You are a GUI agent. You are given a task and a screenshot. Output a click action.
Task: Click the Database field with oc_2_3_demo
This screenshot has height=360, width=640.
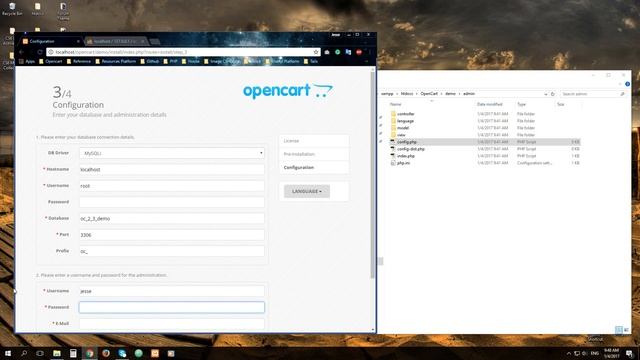tap(172, 218)
